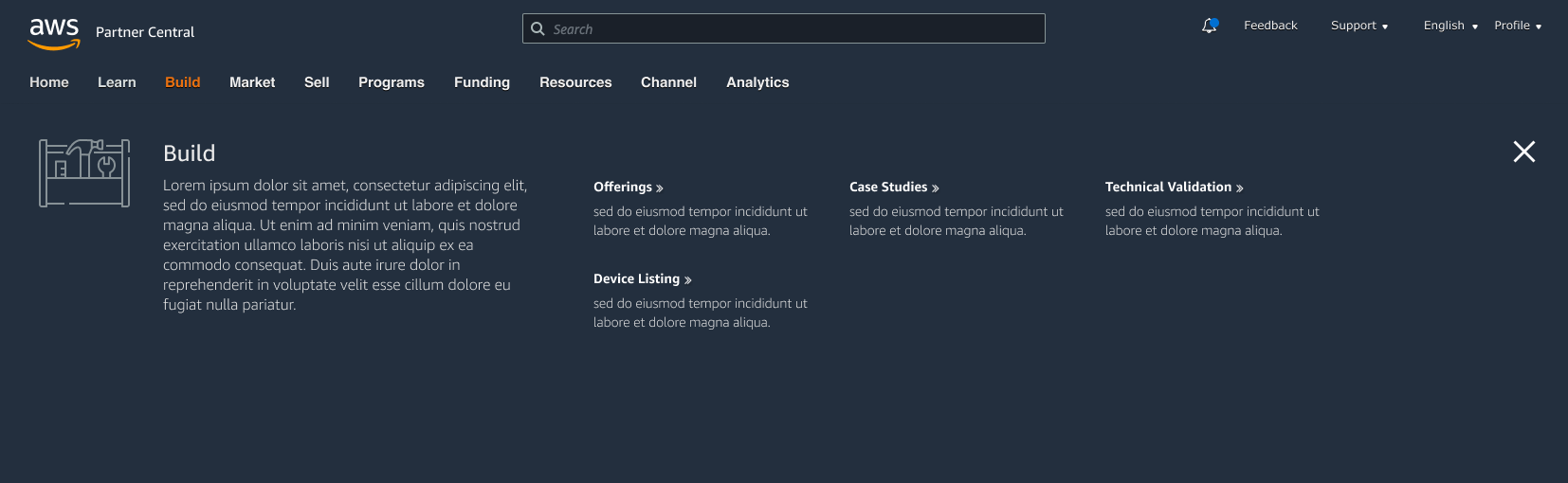Viewport: 1568px width, 483px height.
Task: Open the Programs menu
Action: pos(392,82)
